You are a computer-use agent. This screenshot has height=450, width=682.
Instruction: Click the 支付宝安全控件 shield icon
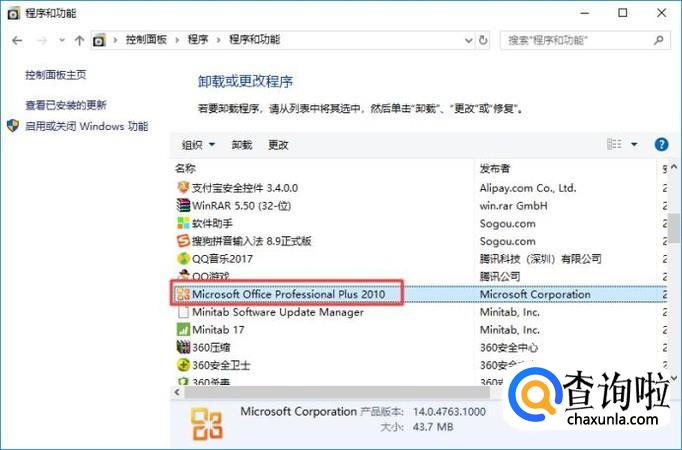183,187
